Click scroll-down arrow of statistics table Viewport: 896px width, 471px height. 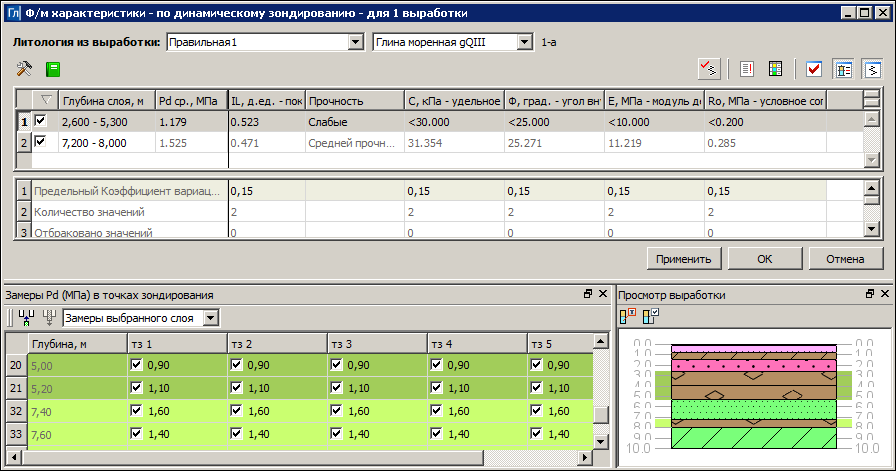pyautogui.click(x=871, y=229)
